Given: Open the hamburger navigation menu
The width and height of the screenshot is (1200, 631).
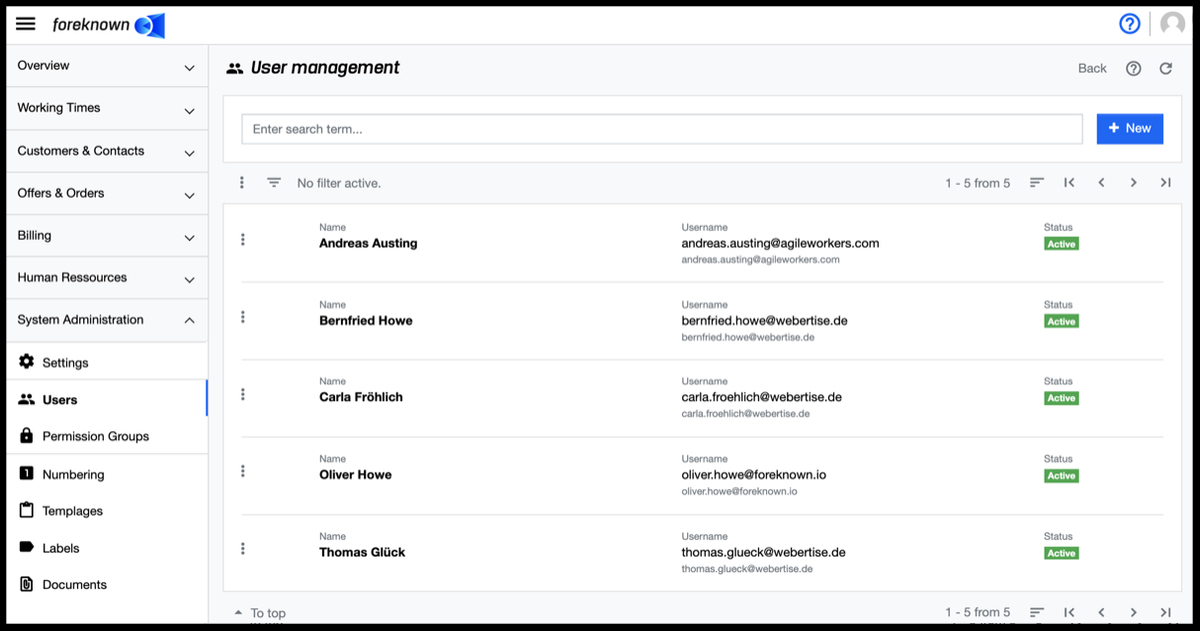Looking at the screenshot, I should pos(26,24).
